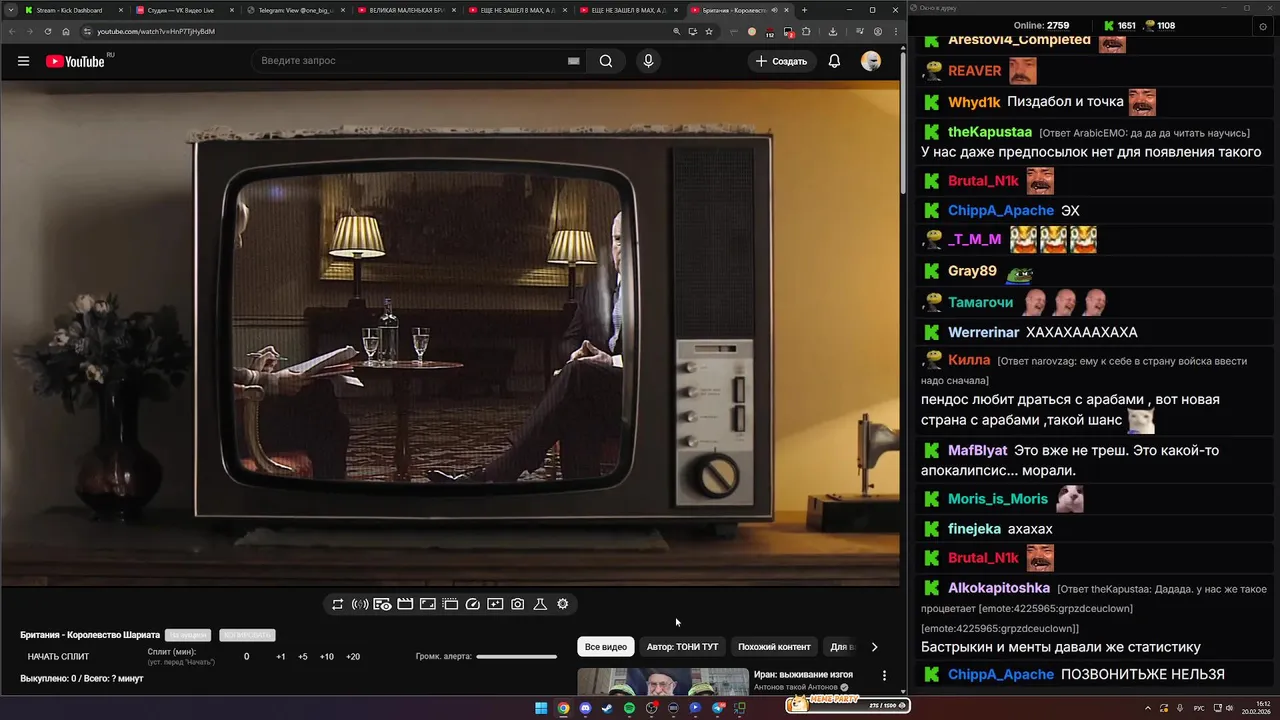Select the Автор: ТОНИ ТУТ chip

(x=683, y=647)
